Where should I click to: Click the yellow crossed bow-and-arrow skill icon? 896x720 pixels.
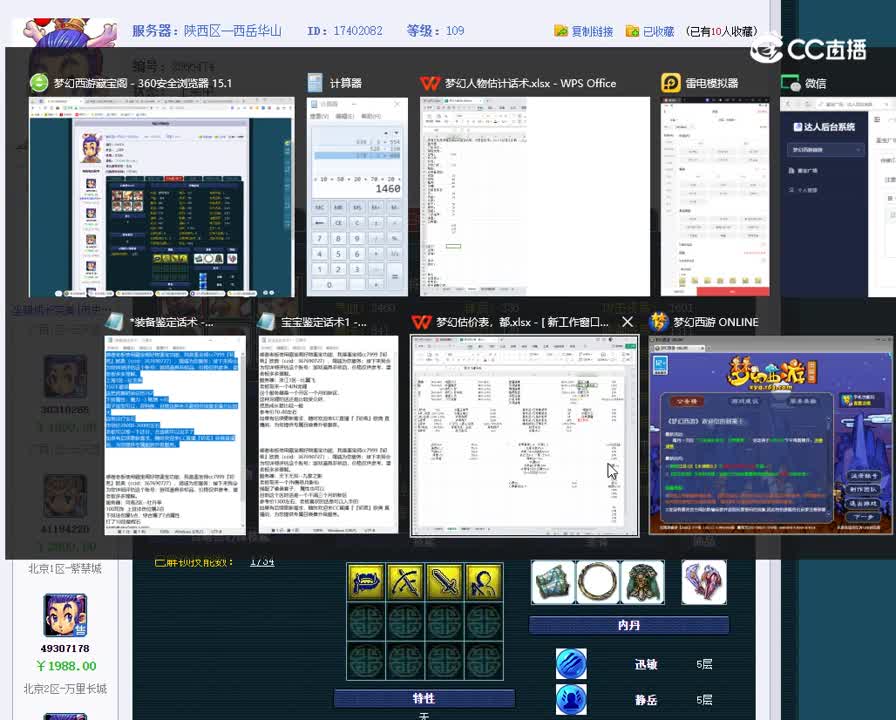405,582
